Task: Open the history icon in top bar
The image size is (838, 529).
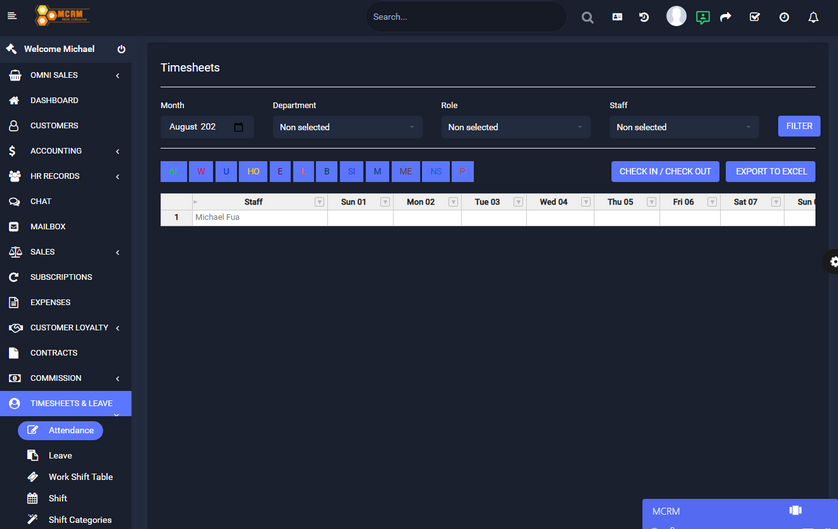Action: coord(644,17)
